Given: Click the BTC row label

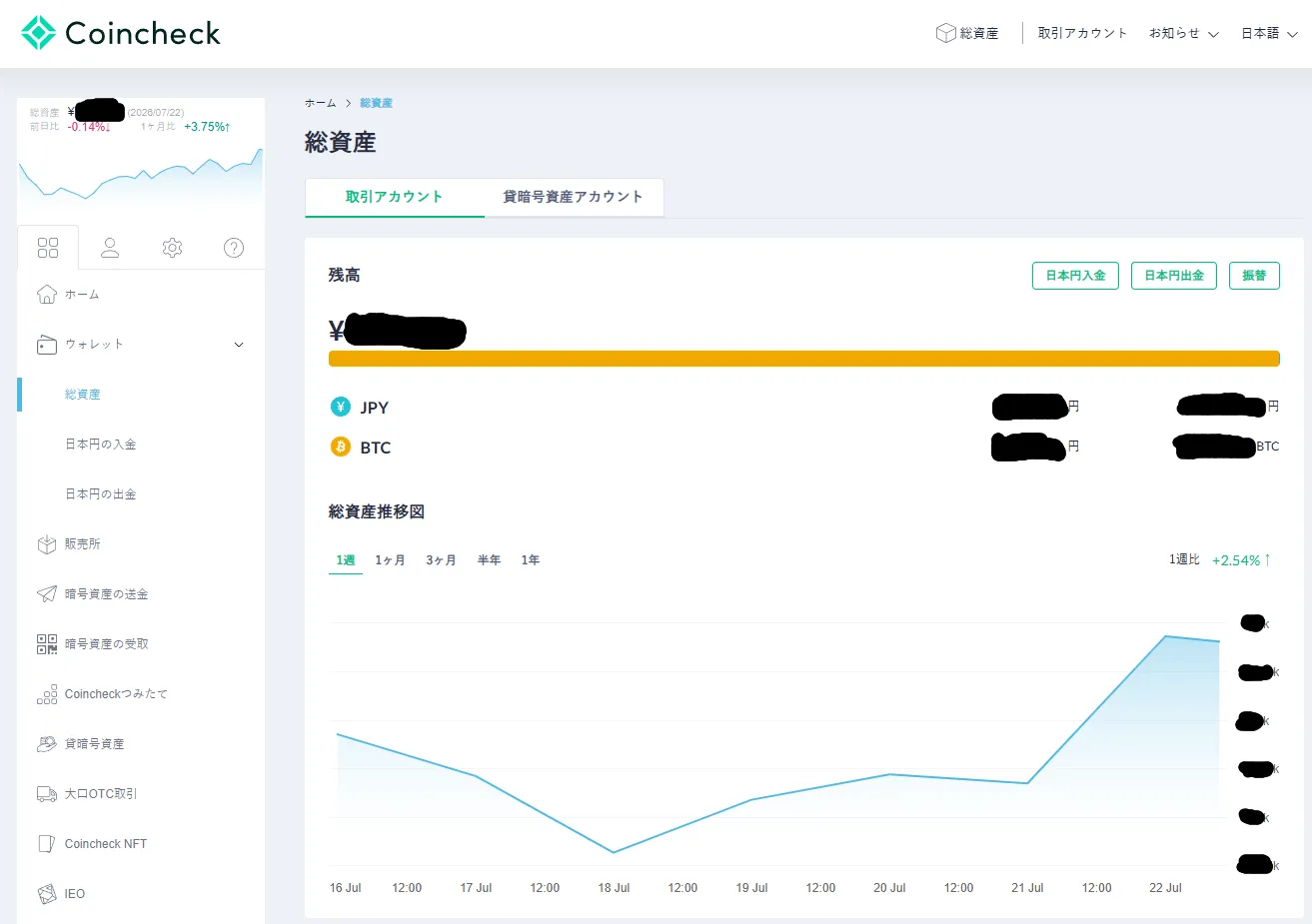Looking at the screenshot, I should tap(376, 448).
